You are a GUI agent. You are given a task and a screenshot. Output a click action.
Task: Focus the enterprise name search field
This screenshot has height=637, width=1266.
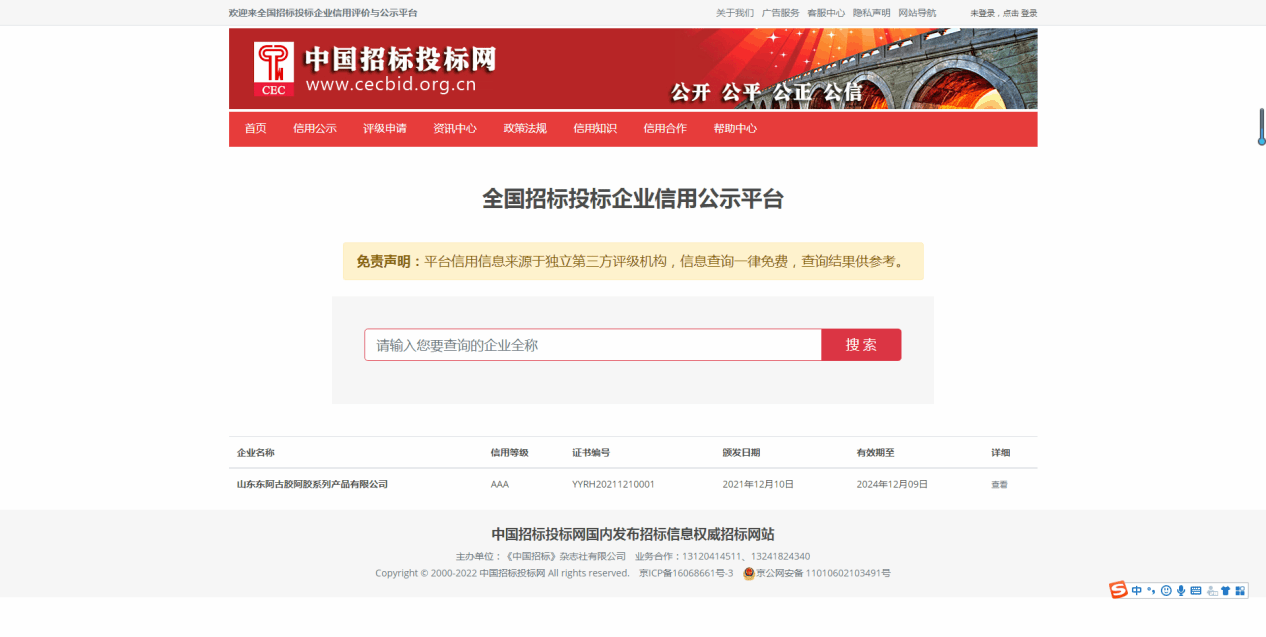[593, 345]
